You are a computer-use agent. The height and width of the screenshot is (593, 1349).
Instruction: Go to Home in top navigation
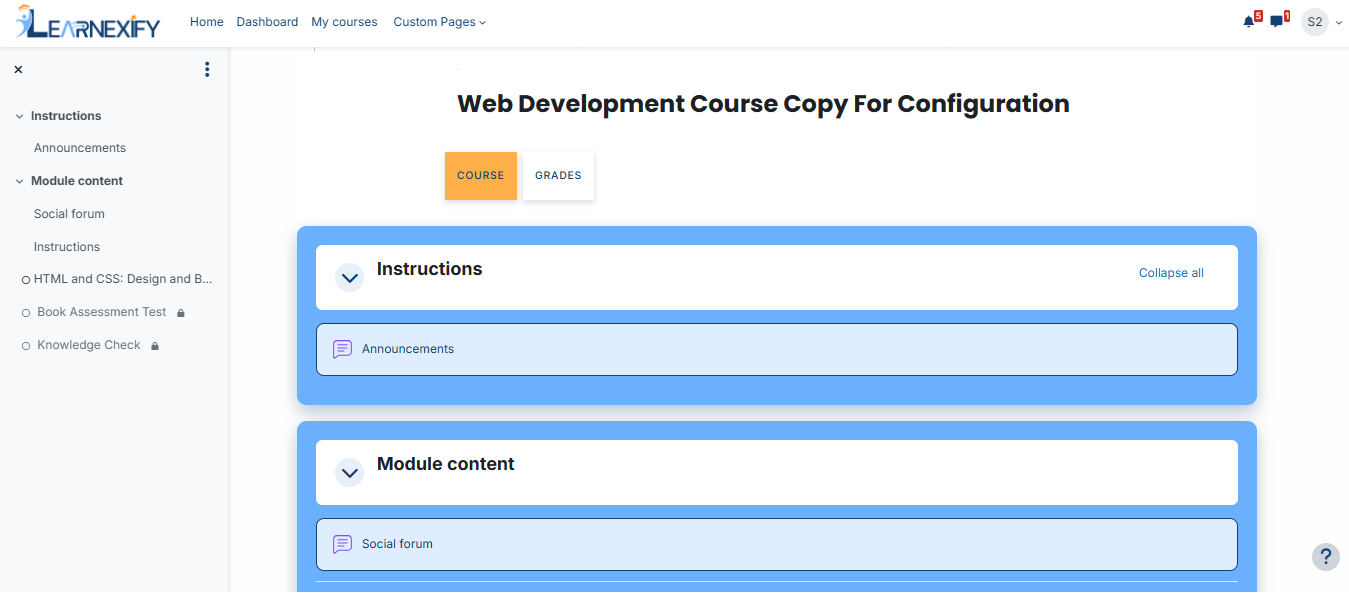tap(207, 22)
